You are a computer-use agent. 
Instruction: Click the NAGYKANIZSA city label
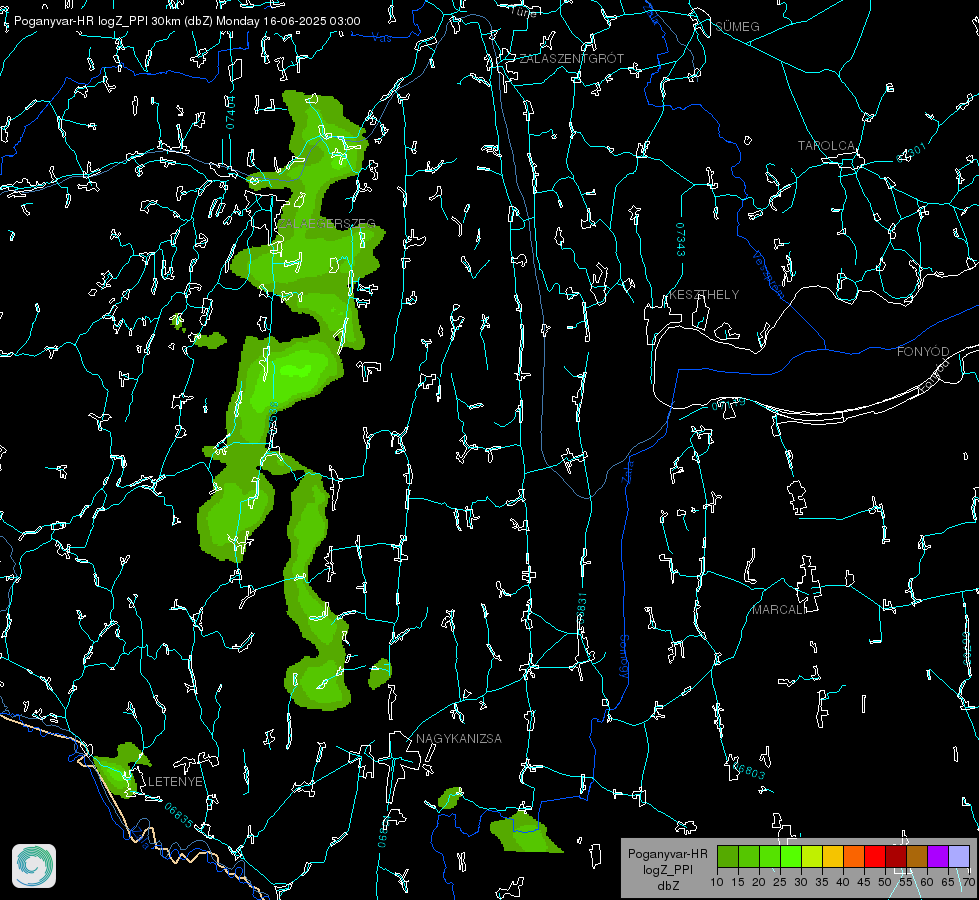point(459,738)
